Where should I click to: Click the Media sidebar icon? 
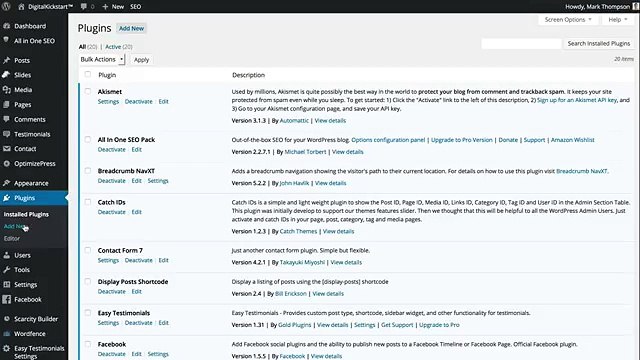click(7, 89)
